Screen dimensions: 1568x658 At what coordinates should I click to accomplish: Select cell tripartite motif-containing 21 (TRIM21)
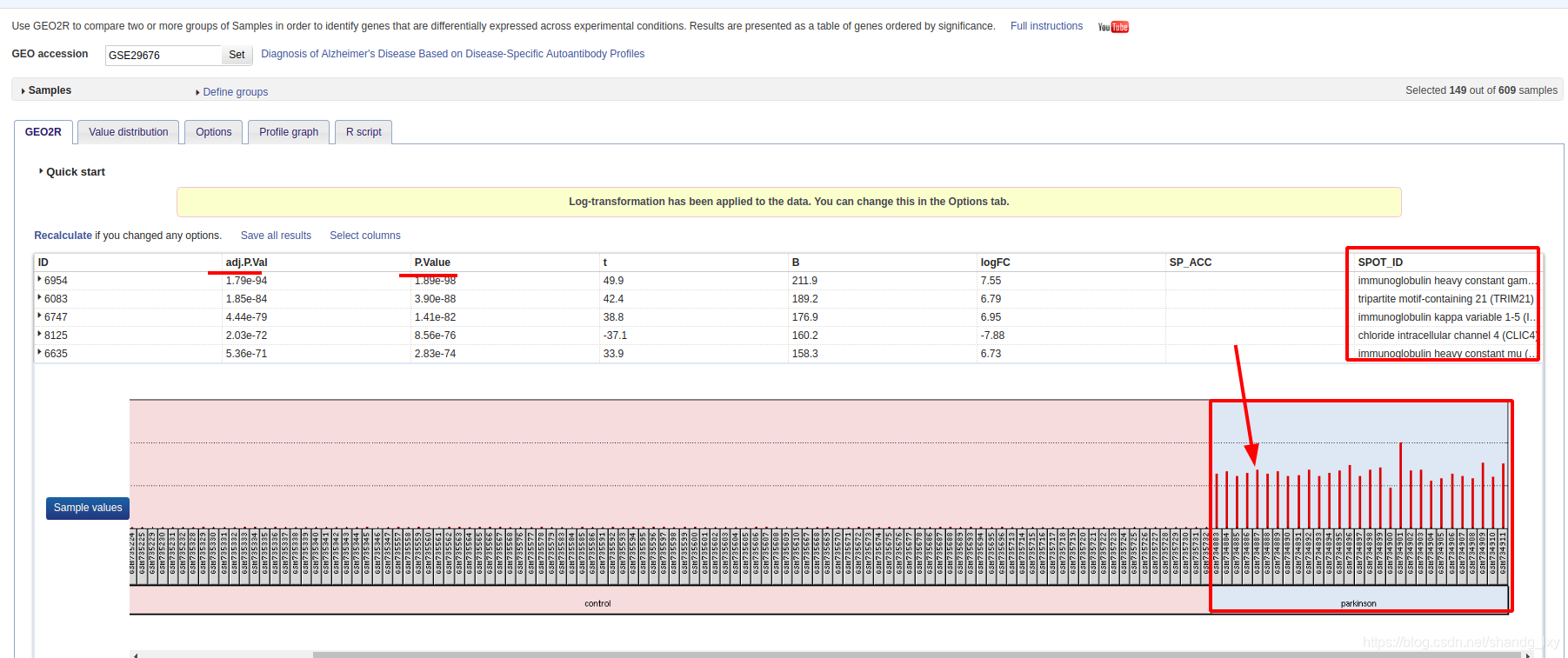click(x=1445, y=299)
